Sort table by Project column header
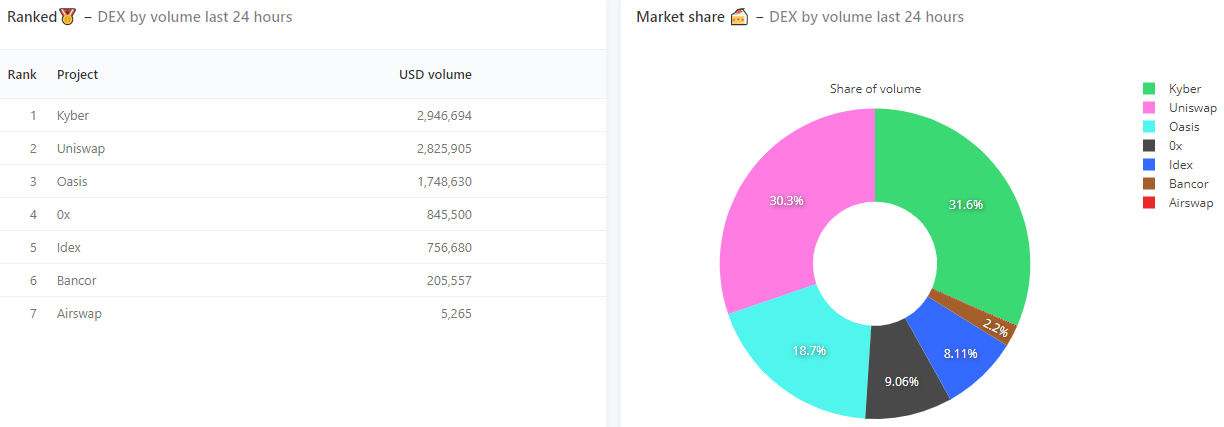This screenshot has width=1224, height=427. tap(77, 75)
